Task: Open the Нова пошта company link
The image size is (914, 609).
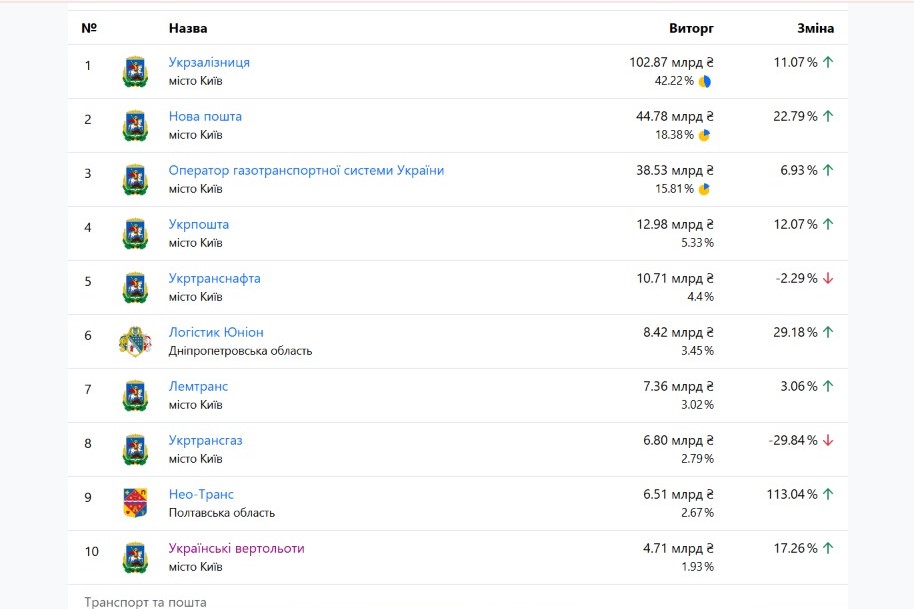Action: pyautogui.click(x=205, y=116)
